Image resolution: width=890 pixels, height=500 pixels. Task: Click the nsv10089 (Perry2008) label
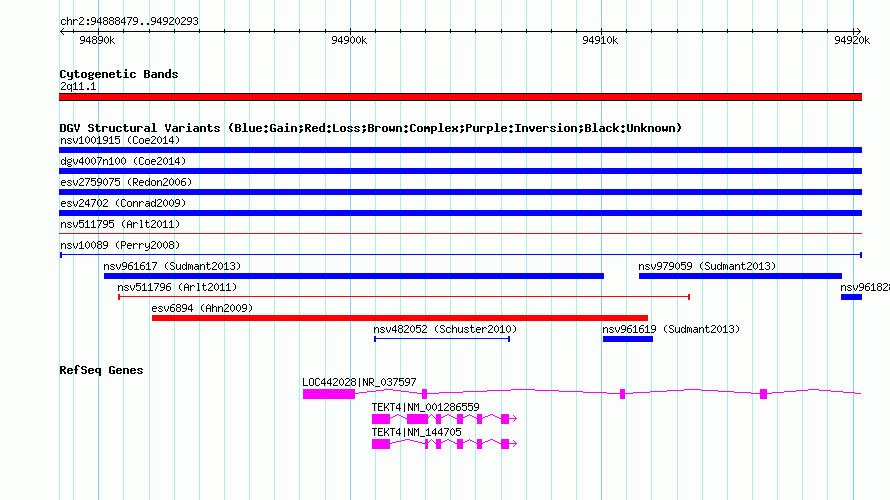point(120,245)
